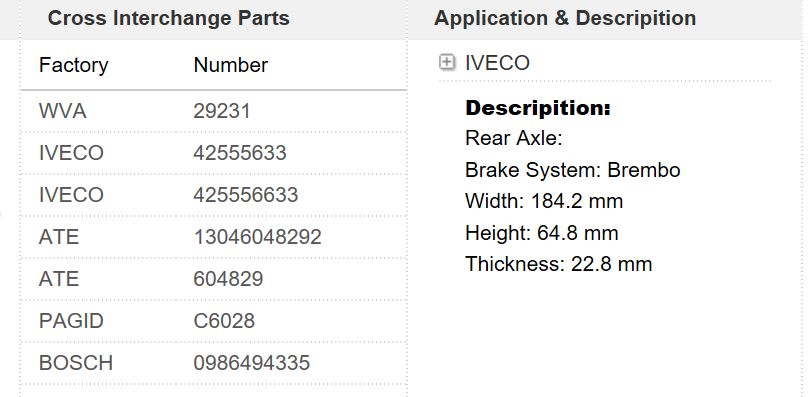Select IVECO part number 42555633
The height and width of the screenshot is (397, 808).
tap(240, 153)
